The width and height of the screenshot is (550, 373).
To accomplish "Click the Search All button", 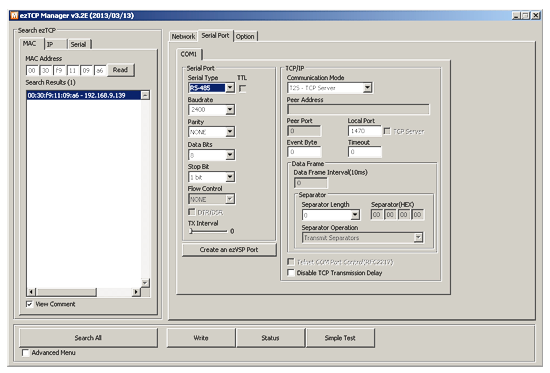I will 88,338.
